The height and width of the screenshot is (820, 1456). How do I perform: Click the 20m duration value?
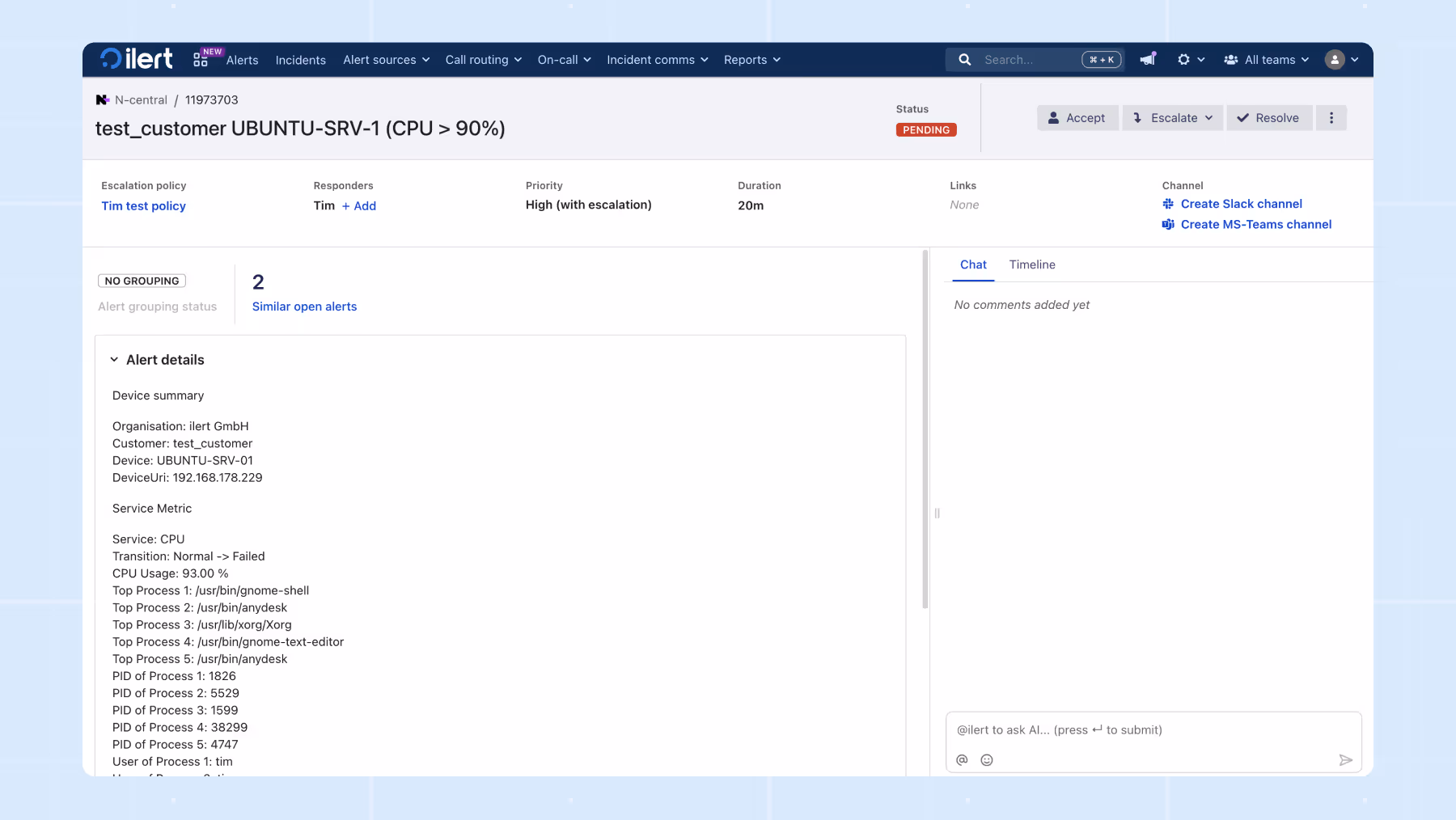(x=751, y=205)
